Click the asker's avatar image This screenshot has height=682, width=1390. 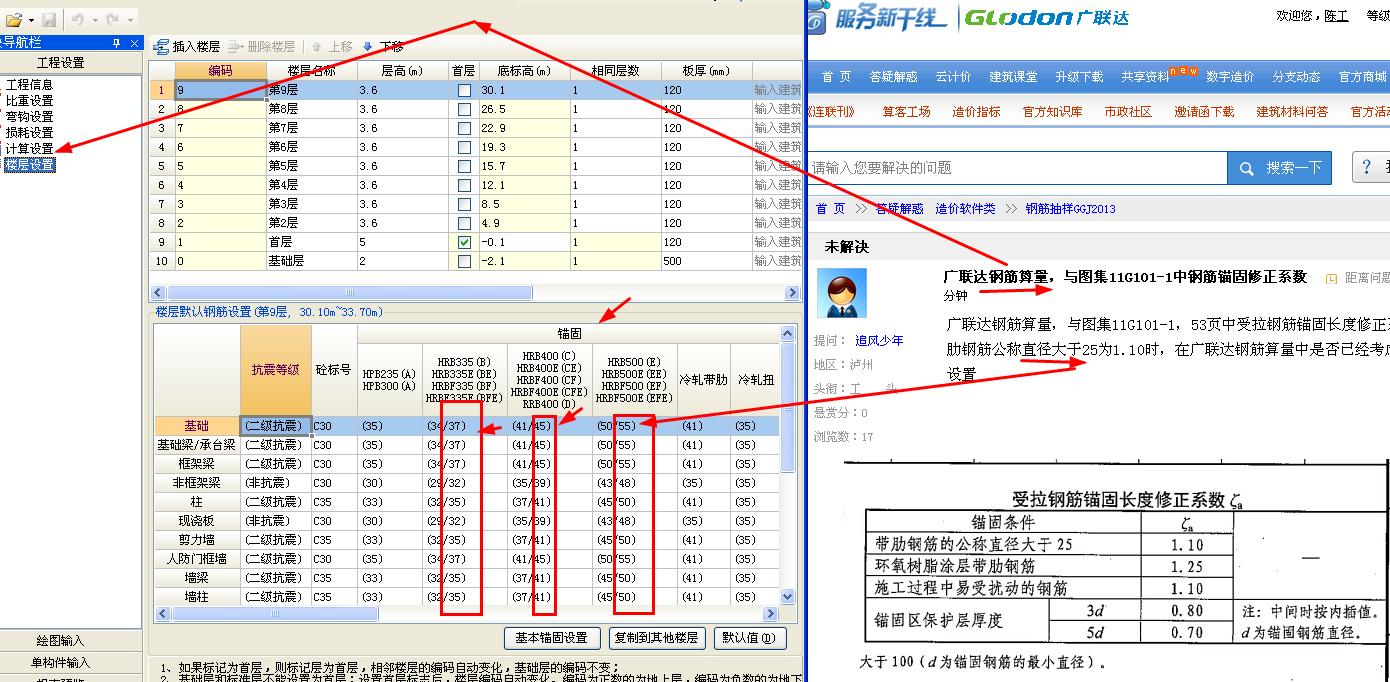point(842,294)
